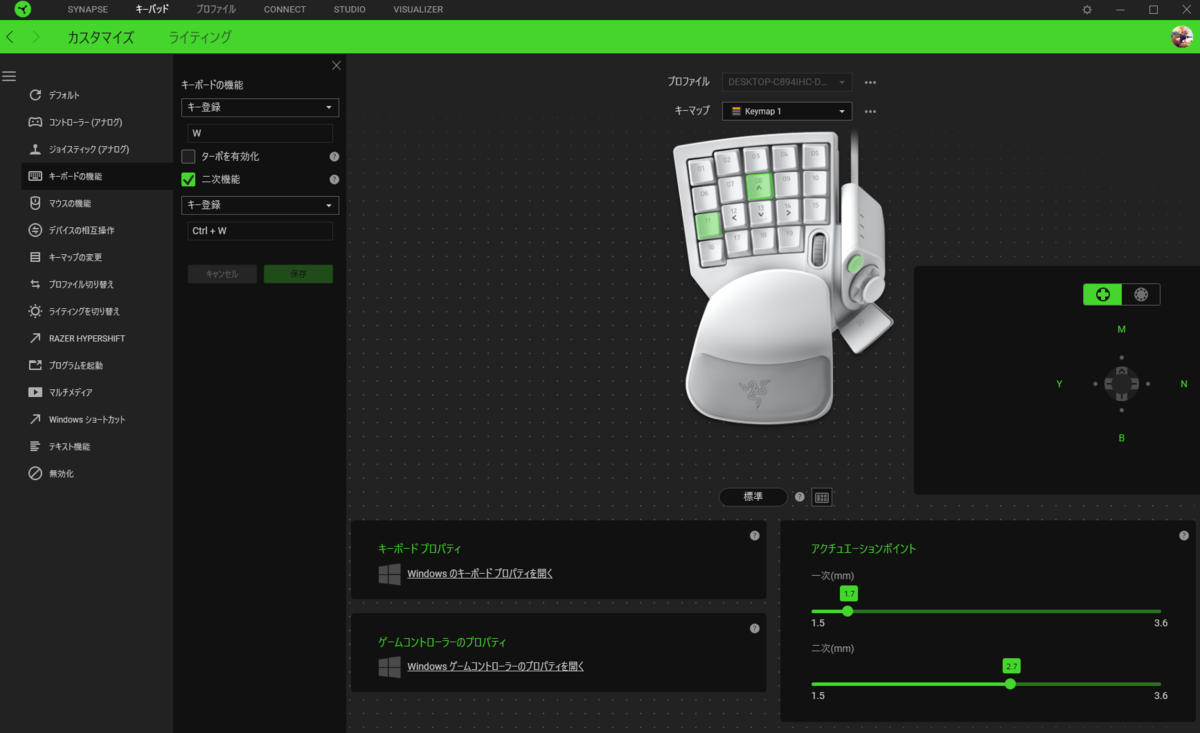Click the 一次(mm) actuation slider handle
This screenshot has width=1200, height=733.
click(848, 611)
